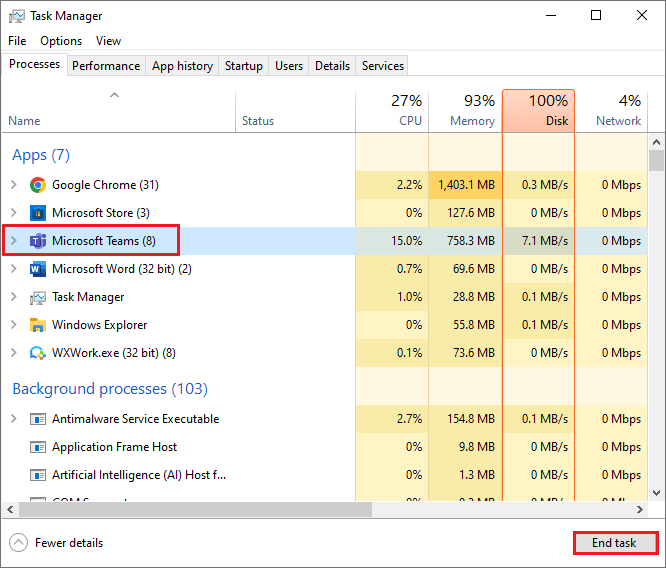Select the Apps (7) group heading
This screenshot has width=666, height=568.
[x=41, y=155]
